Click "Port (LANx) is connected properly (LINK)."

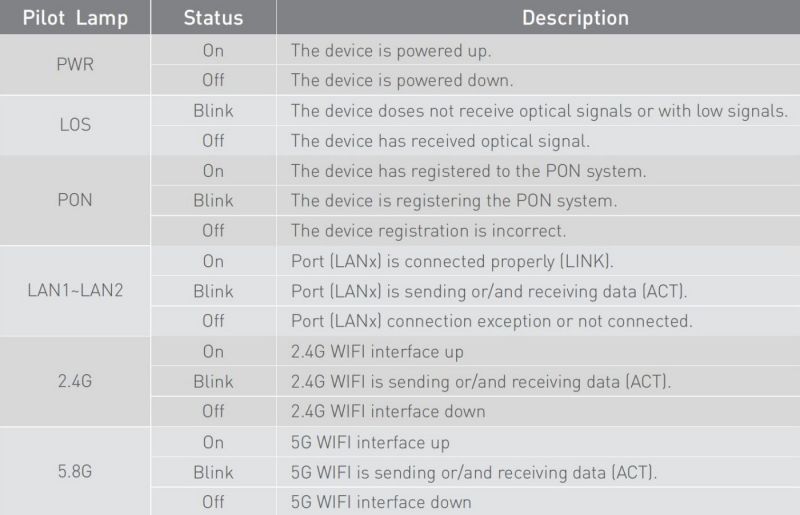pyautogui.click(x=452, y=261)
